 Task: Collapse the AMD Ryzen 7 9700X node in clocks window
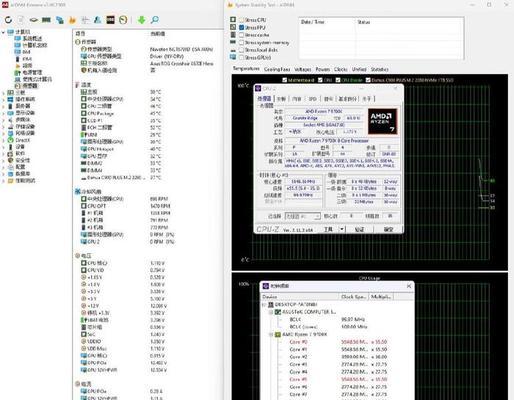click(271, 334)
